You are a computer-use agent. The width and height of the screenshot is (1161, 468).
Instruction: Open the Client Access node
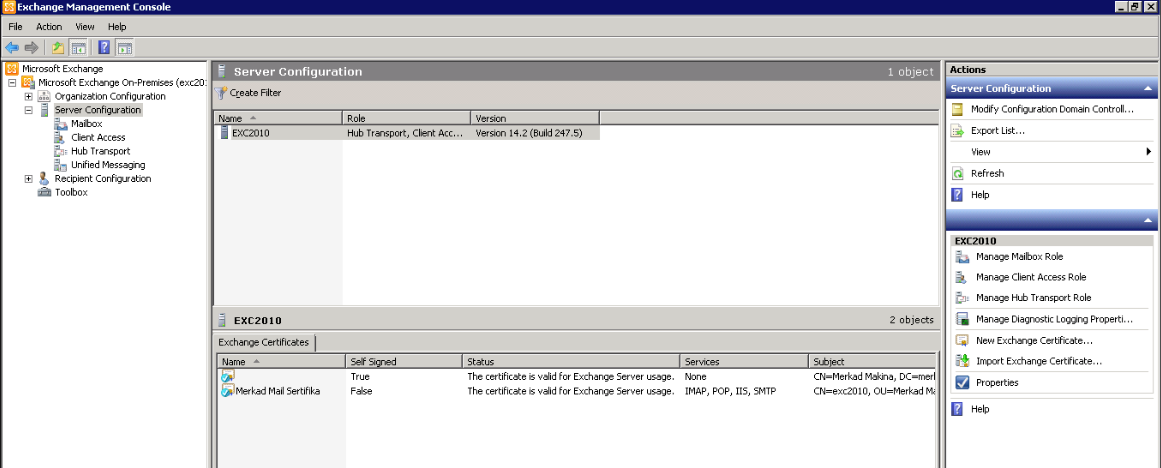[x=98, y=137]
